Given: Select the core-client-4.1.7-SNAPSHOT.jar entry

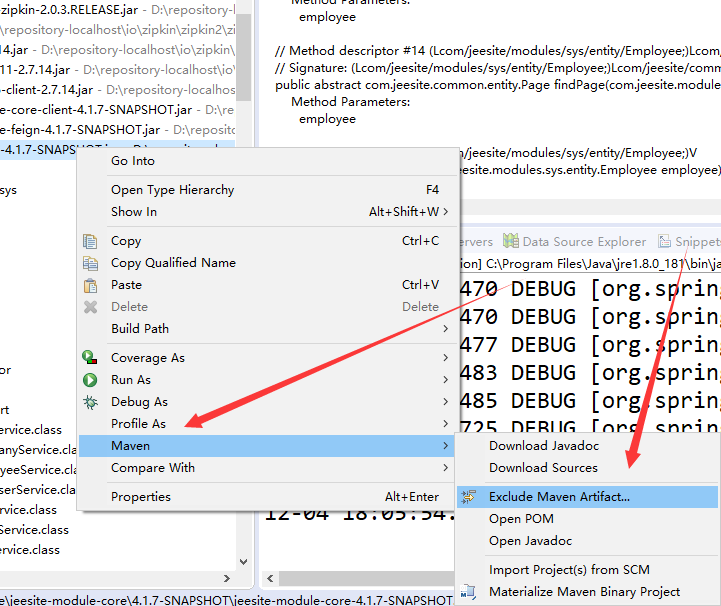Looking at the screenshot, I should pyautogui.click(x=118, y=110).
